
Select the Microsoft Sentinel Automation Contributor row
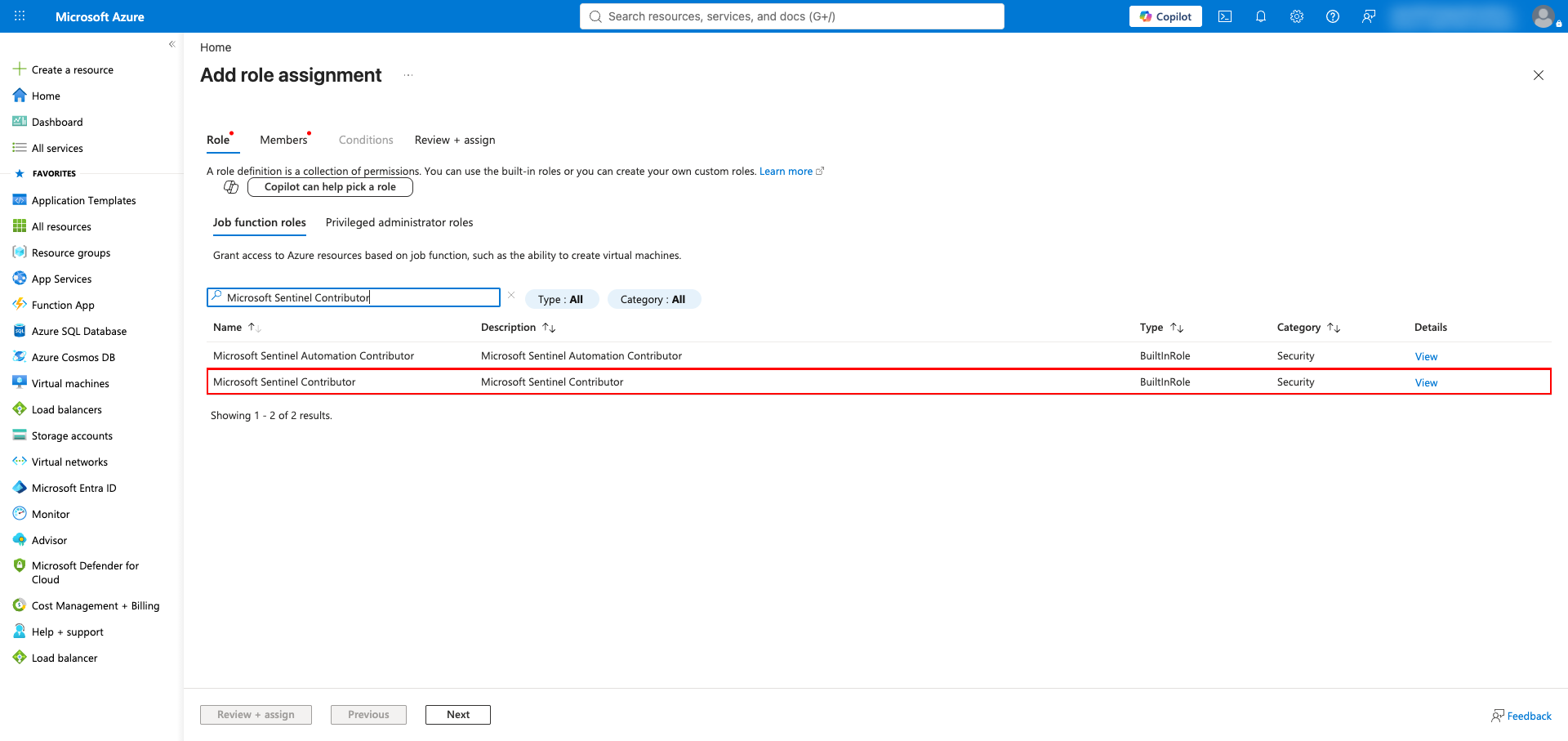(879, 355)
